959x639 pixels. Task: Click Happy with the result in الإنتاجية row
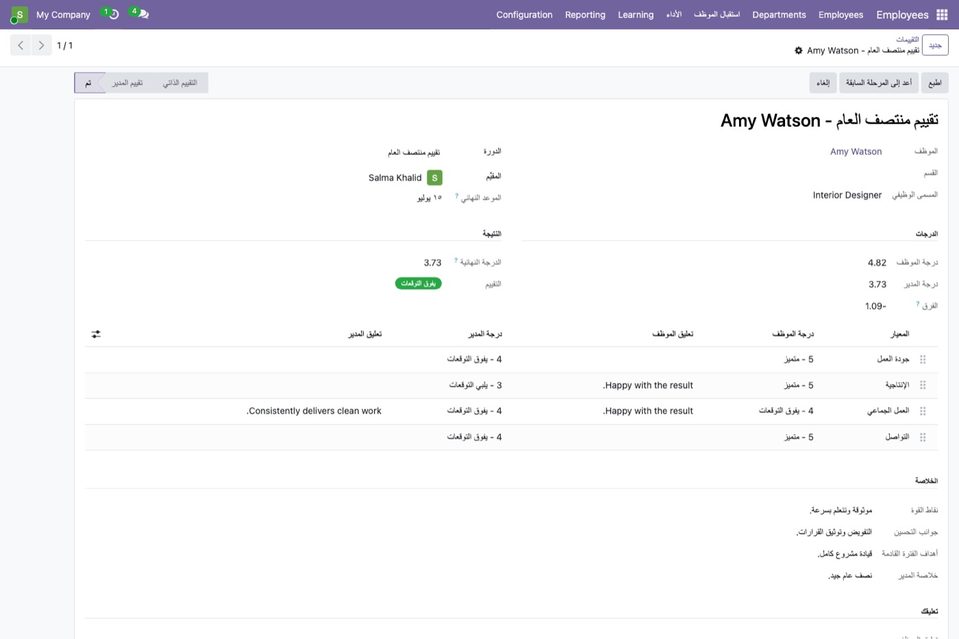tap(648, 385)
